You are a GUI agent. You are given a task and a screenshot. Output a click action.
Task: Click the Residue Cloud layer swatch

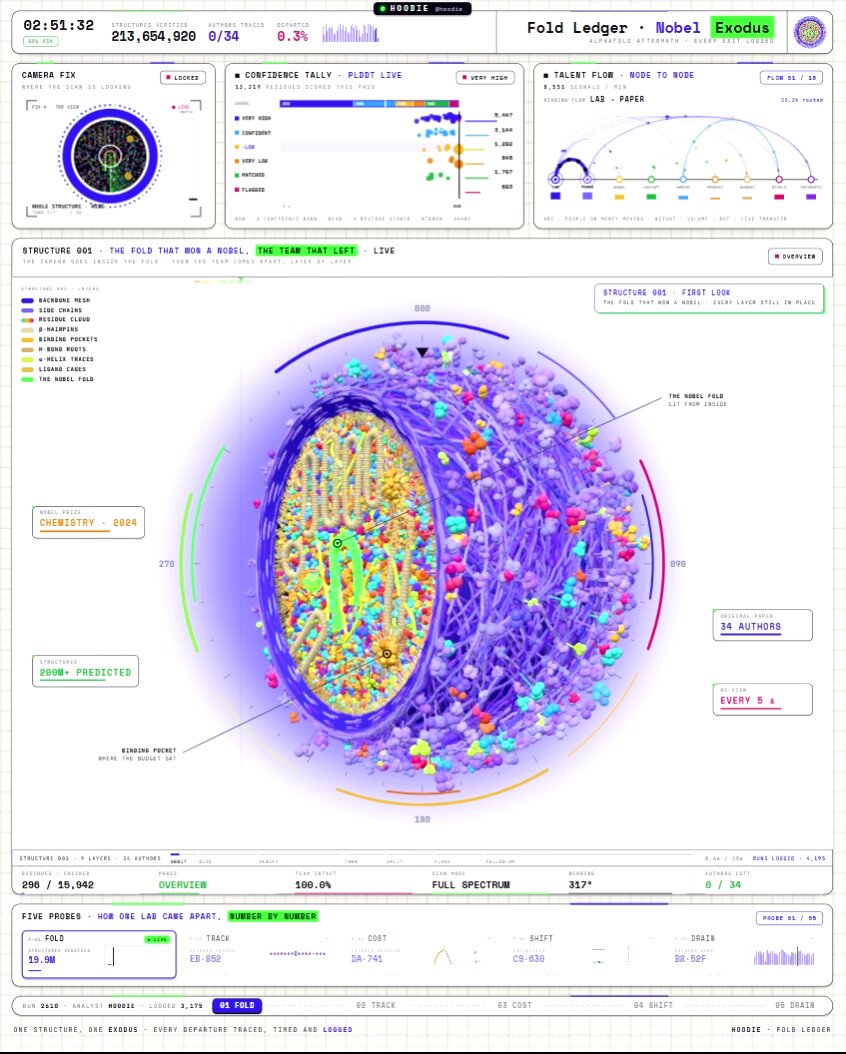click(28, 320)
